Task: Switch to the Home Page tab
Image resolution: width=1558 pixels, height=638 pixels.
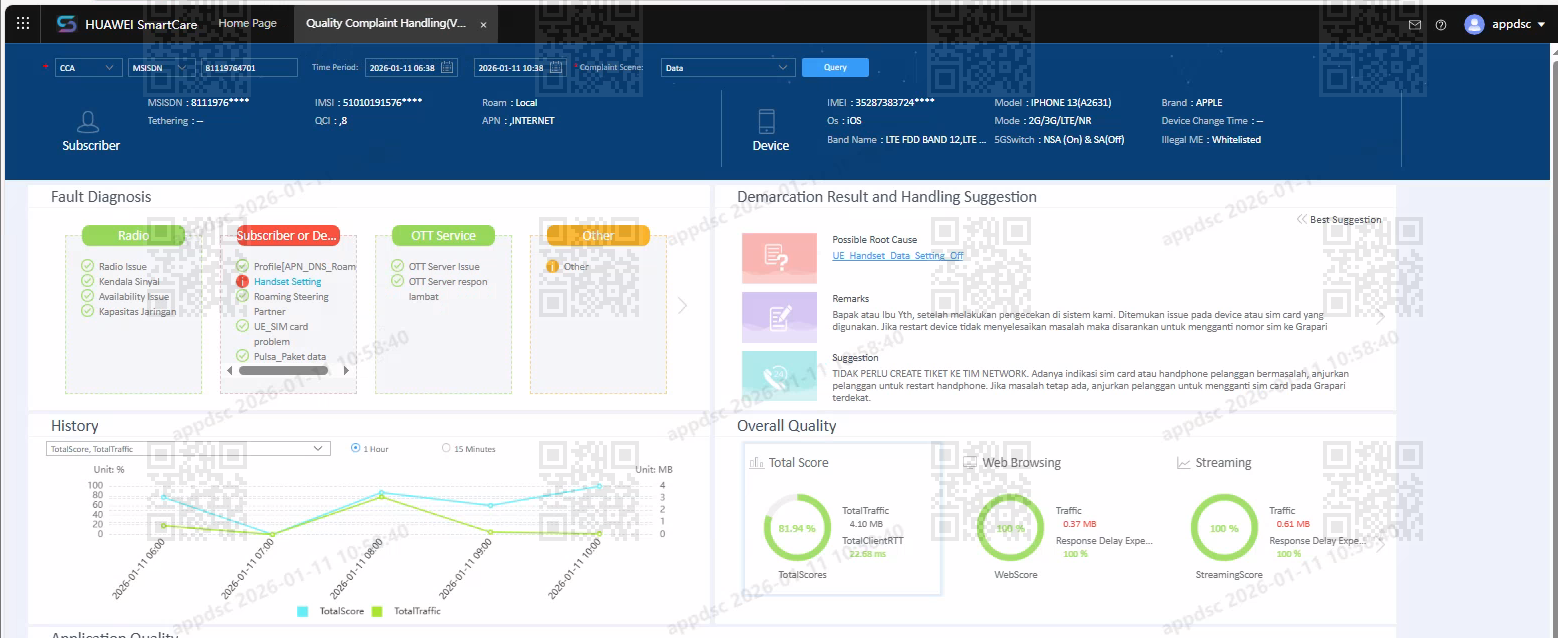Action: click(247, 23)
